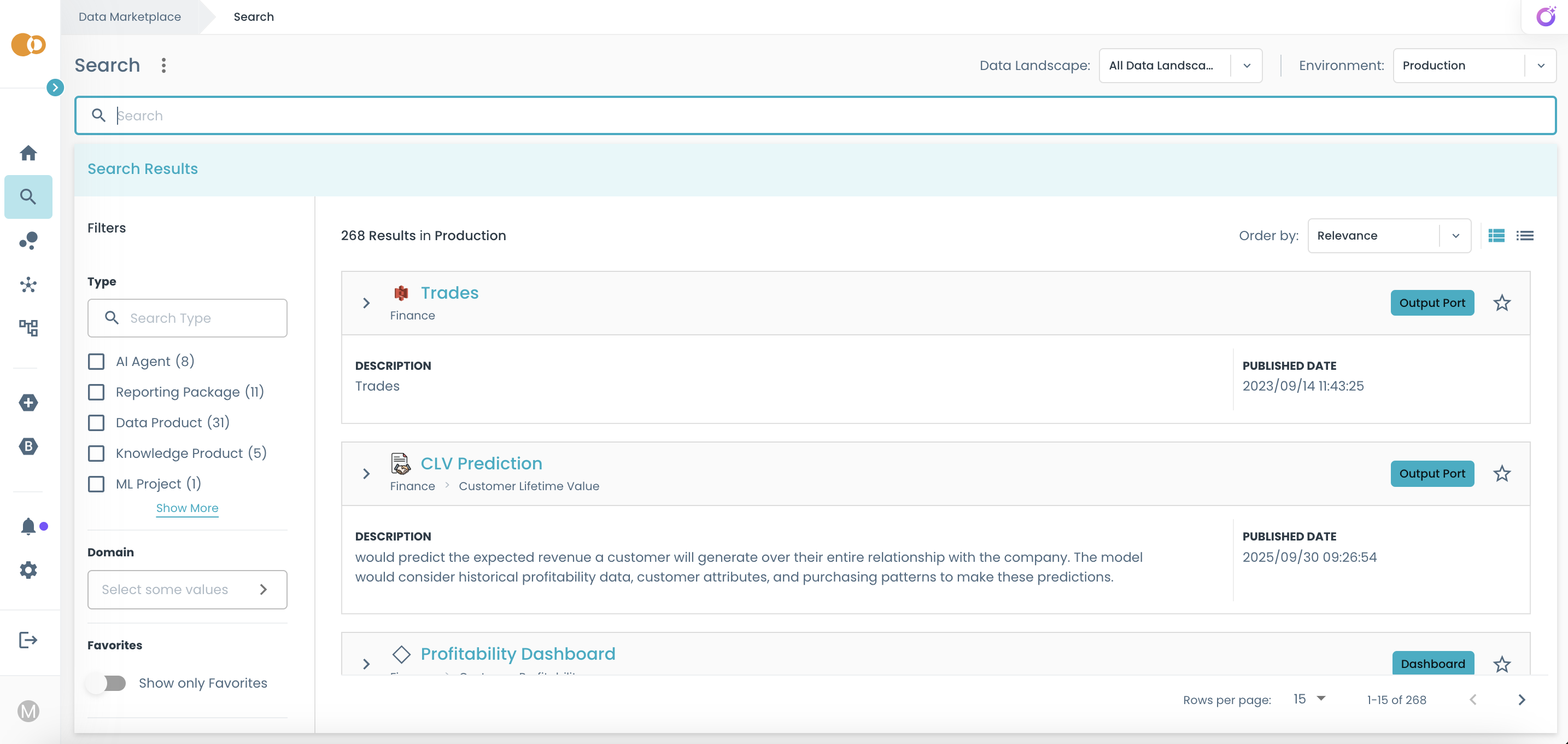
Task: Switch to compact list view icon
Action: click(1525, 236)
